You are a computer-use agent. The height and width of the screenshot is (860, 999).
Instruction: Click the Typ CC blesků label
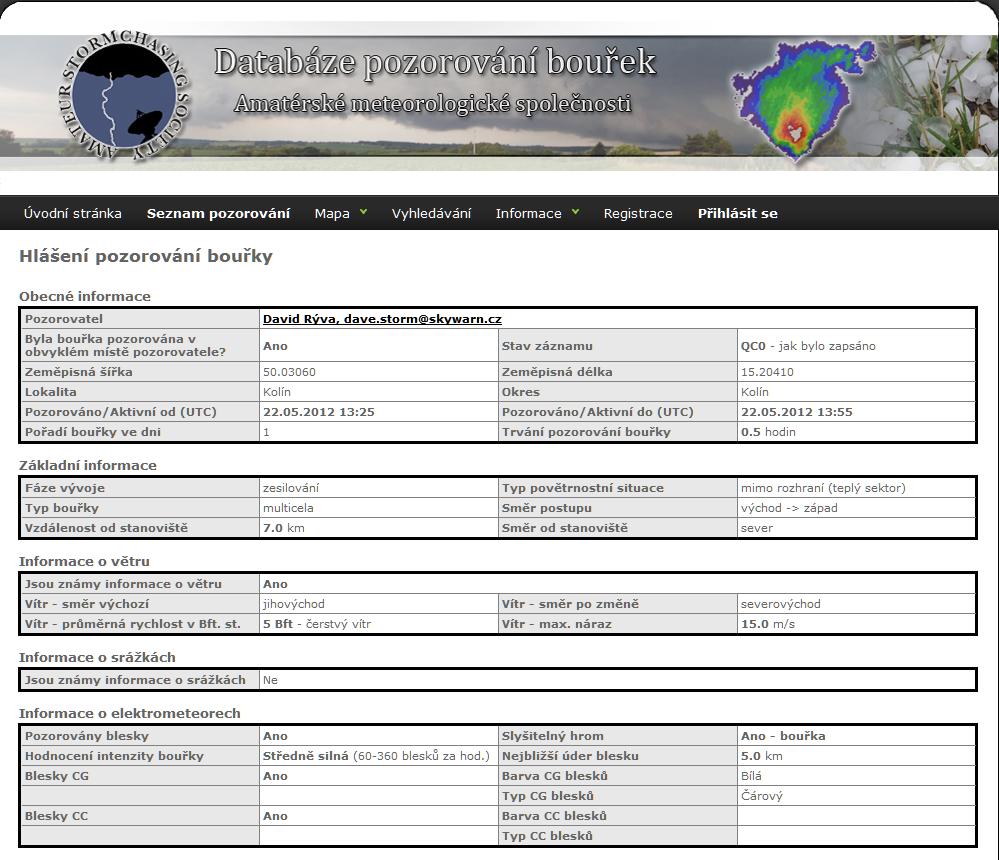pos(547,836)
